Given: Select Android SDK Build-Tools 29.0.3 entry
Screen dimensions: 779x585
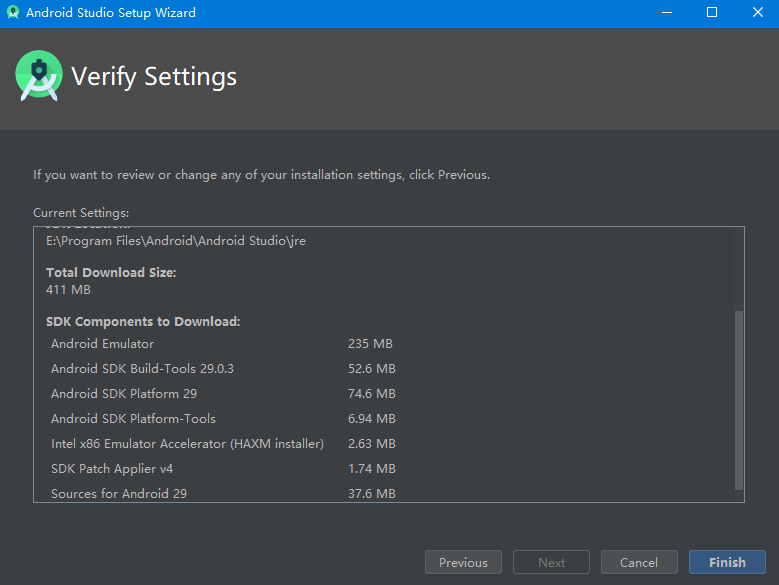Looking at the screenshot, I should 142,368.
